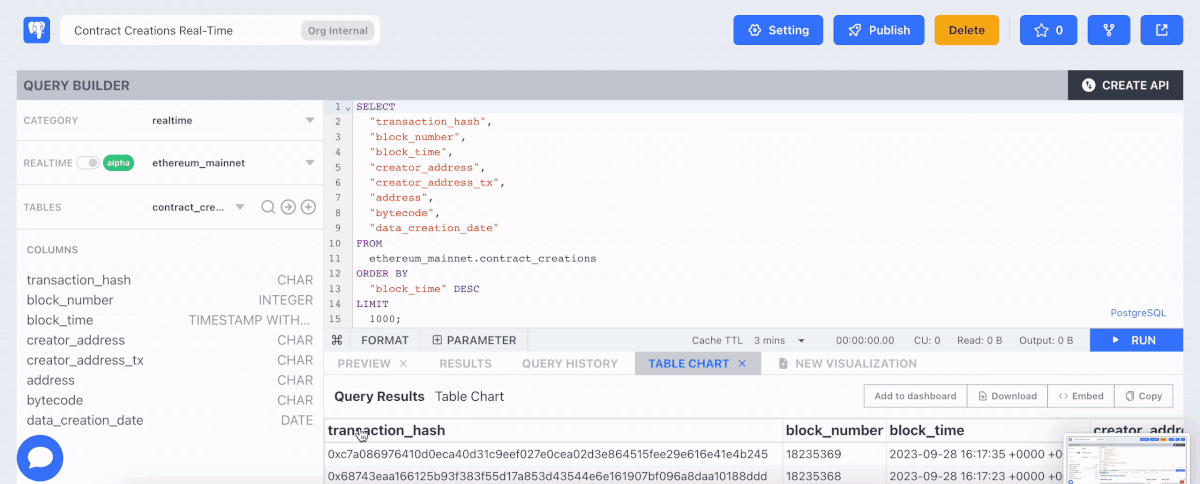This screenshot has height=484, width=1200.
Task: Click the table search magnifier icon
Action: [x=268, y=207]
